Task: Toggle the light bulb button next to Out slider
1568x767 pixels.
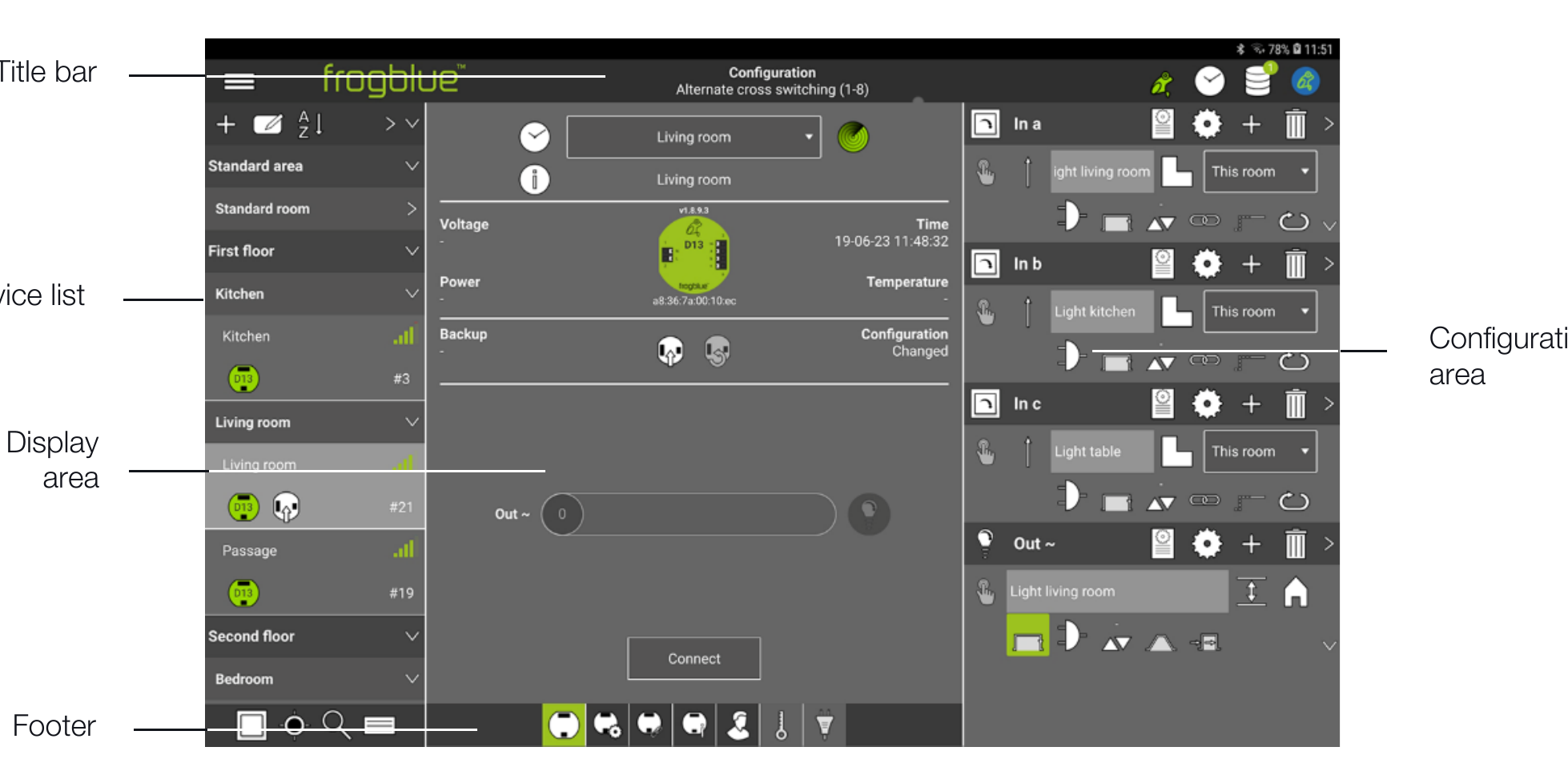Action: click(869, 514)
